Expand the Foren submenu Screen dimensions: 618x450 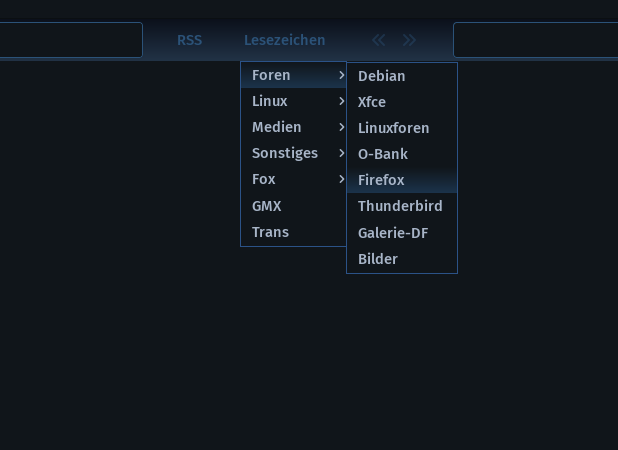pos(293,75)
